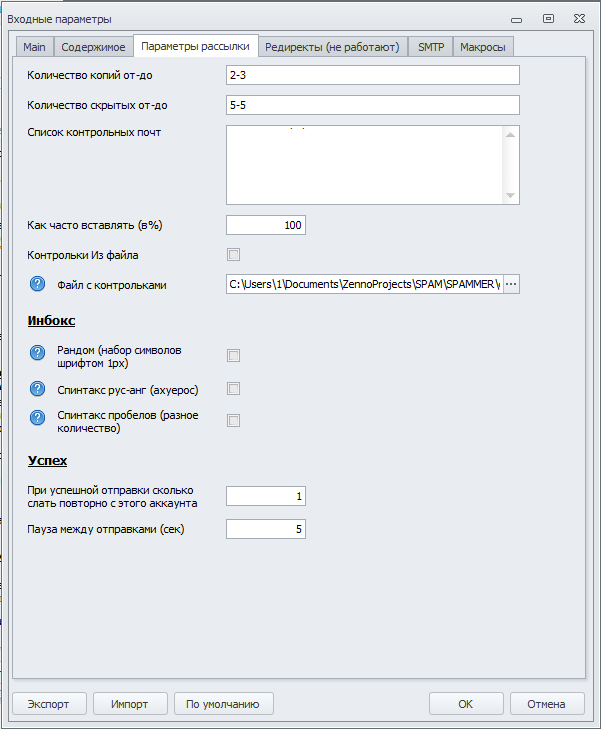Click help icon beside Рандом option

coord(39,353)
